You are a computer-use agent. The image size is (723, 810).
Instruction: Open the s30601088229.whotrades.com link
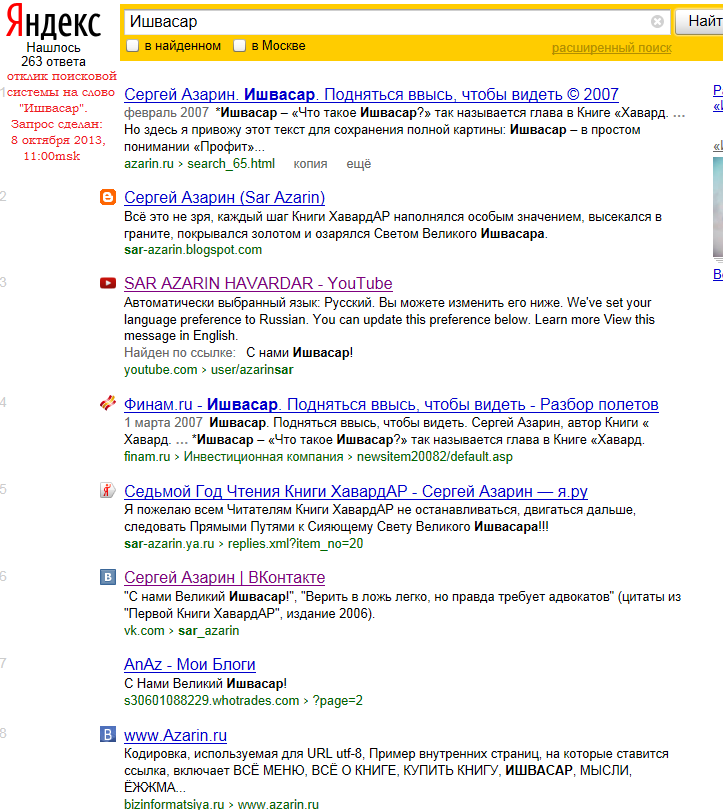point(212,701)
